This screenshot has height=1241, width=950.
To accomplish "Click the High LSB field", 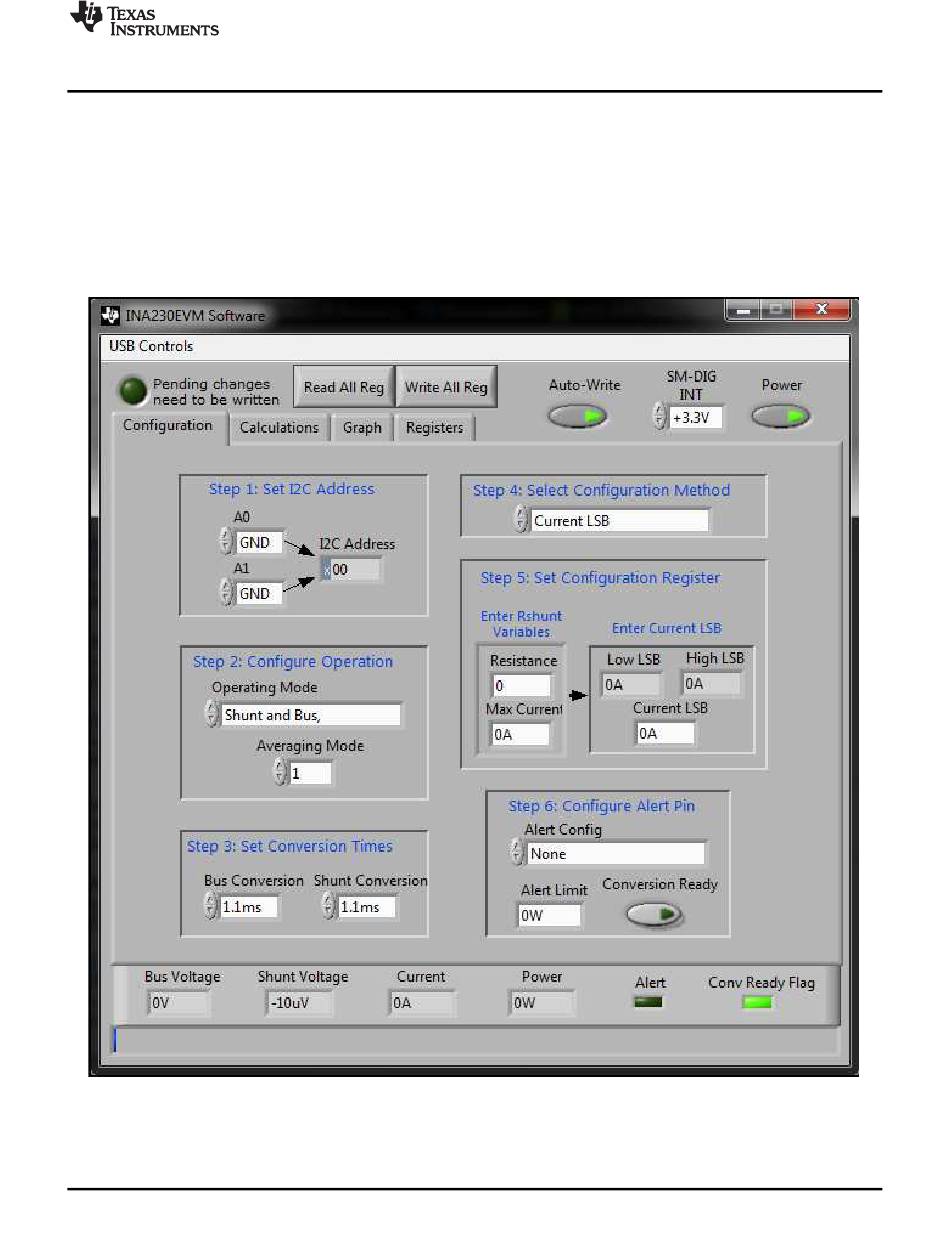I will coord(711,684).
